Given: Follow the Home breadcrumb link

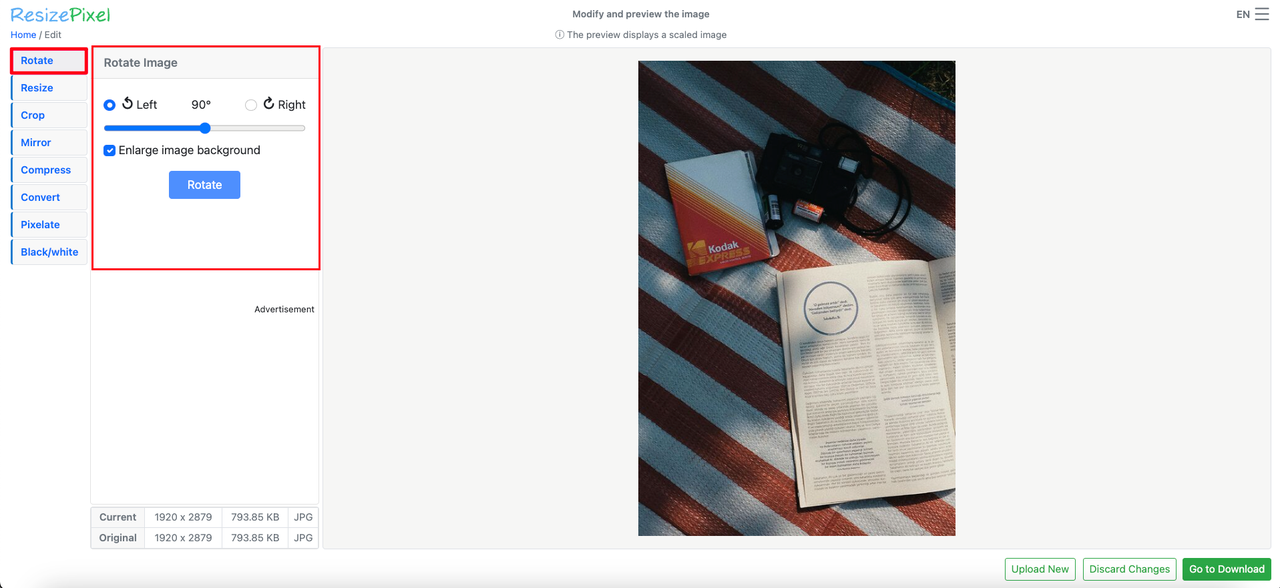Looking at the screenshot, I should point(23,35).
